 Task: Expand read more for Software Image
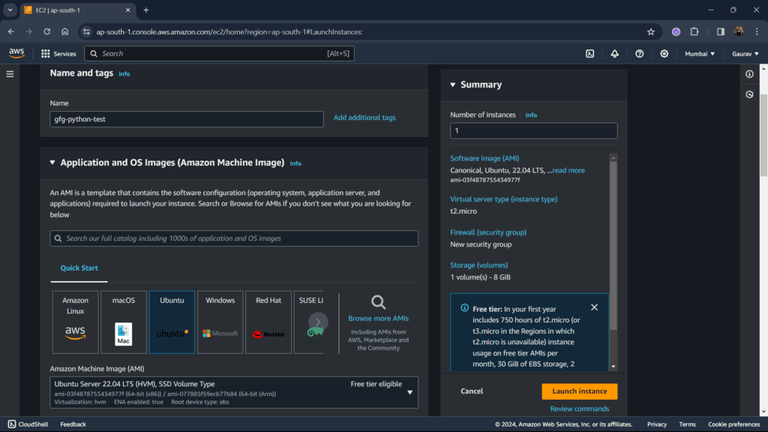click(x=568, y=170)
